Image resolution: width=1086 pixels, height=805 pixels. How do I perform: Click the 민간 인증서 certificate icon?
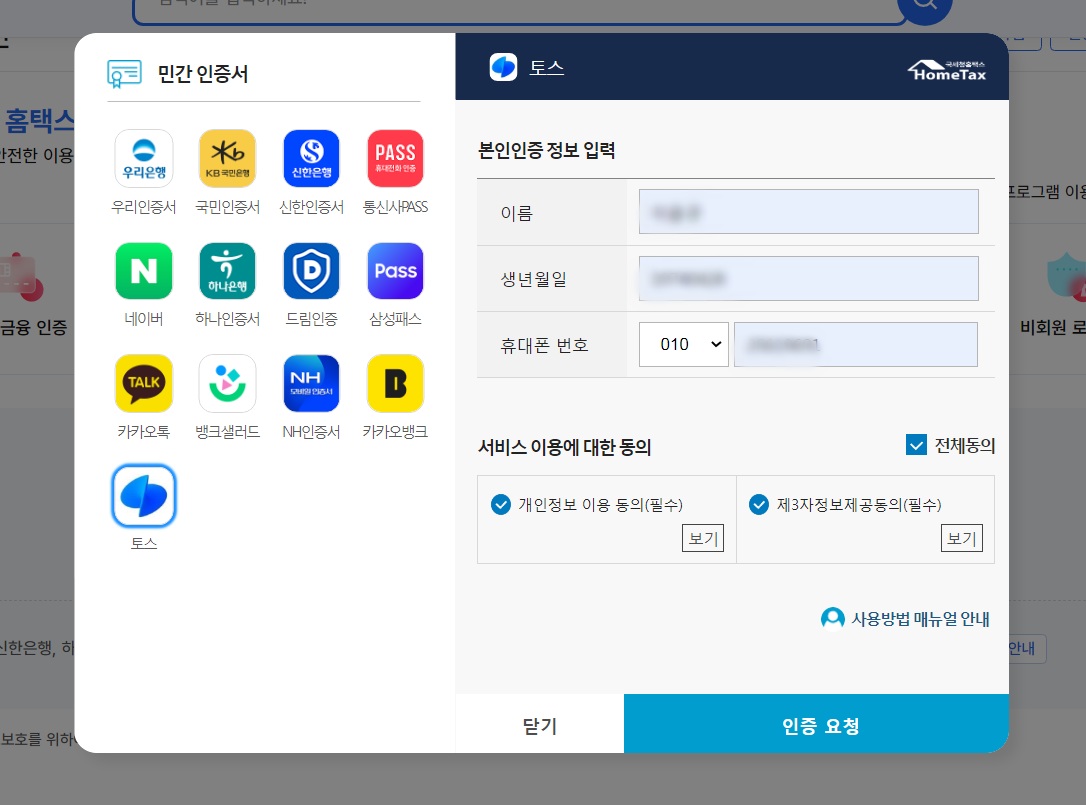tap(125, 73)
